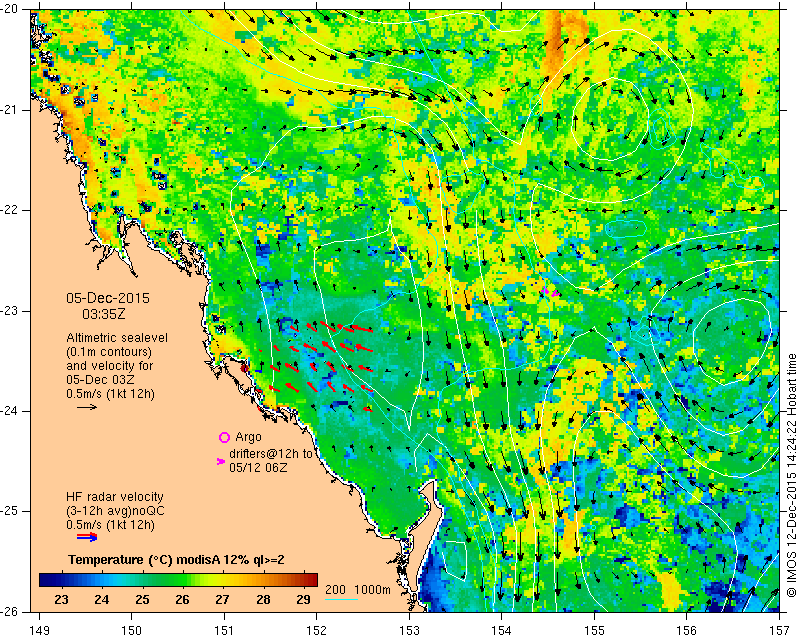
Task: Click longitude axis label 151
Action: point(224,630)
